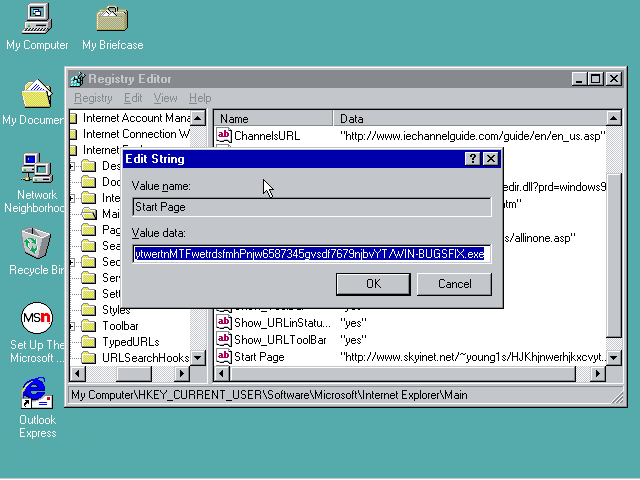This screenshot has width=640, height=480.
Task: Select the My Documents folder icon
Action: 37,94
